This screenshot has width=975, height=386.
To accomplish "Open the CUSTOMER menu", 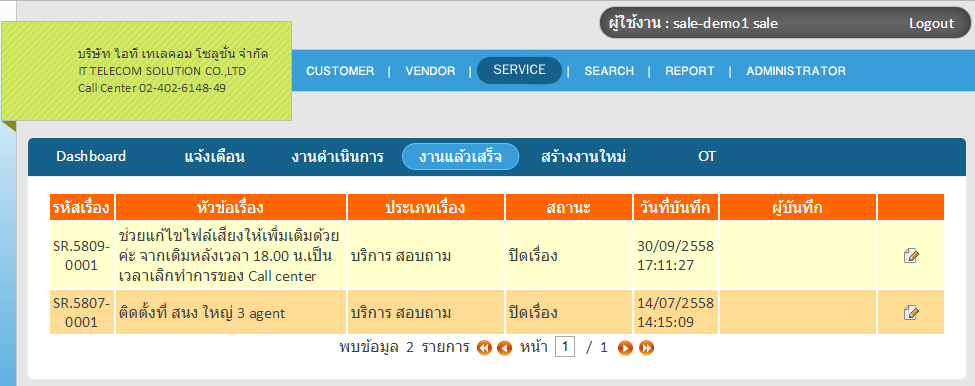I will 340,71.
